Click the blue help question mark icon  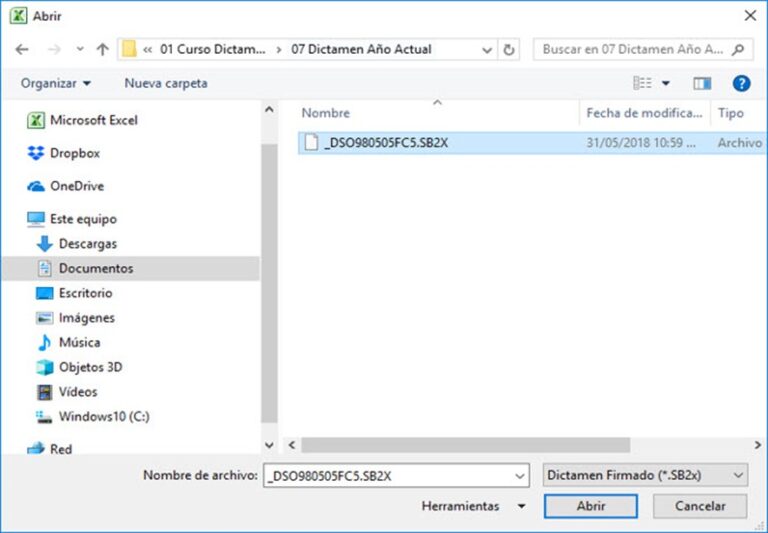[741, 83]
